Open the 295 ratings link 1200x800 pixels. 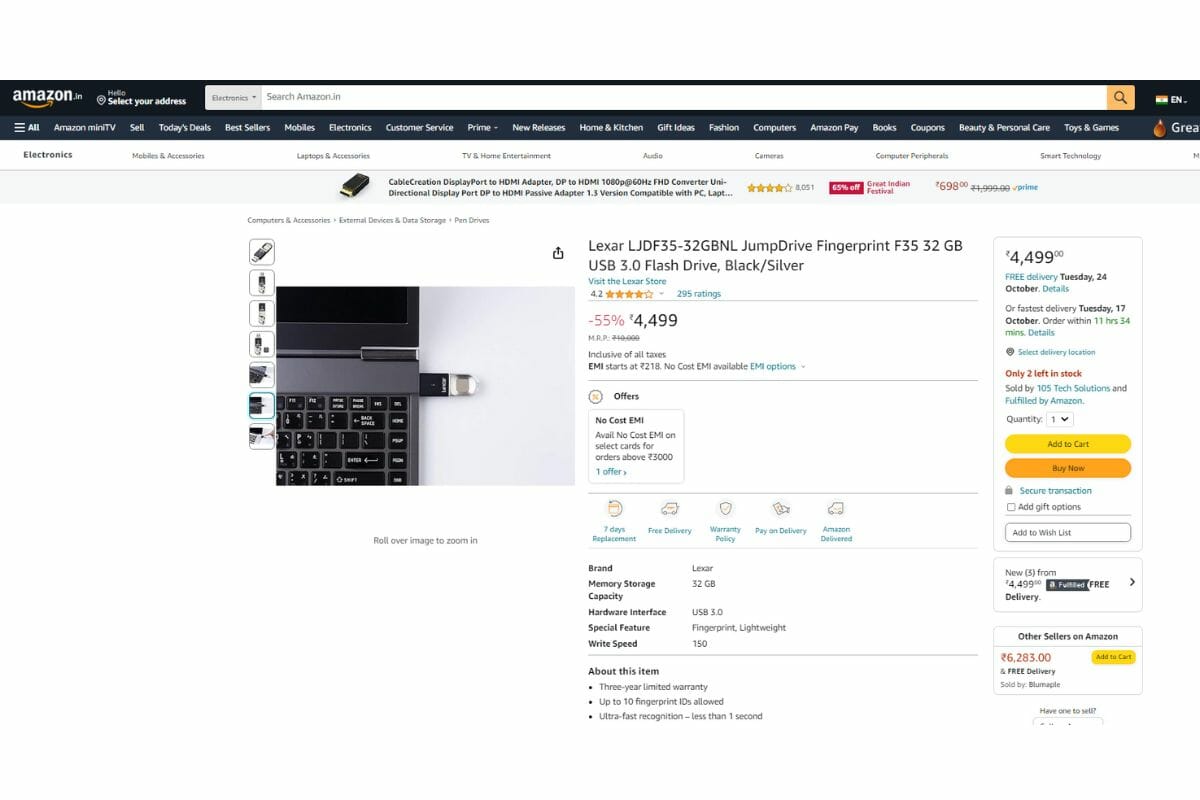tap(699, 294)
